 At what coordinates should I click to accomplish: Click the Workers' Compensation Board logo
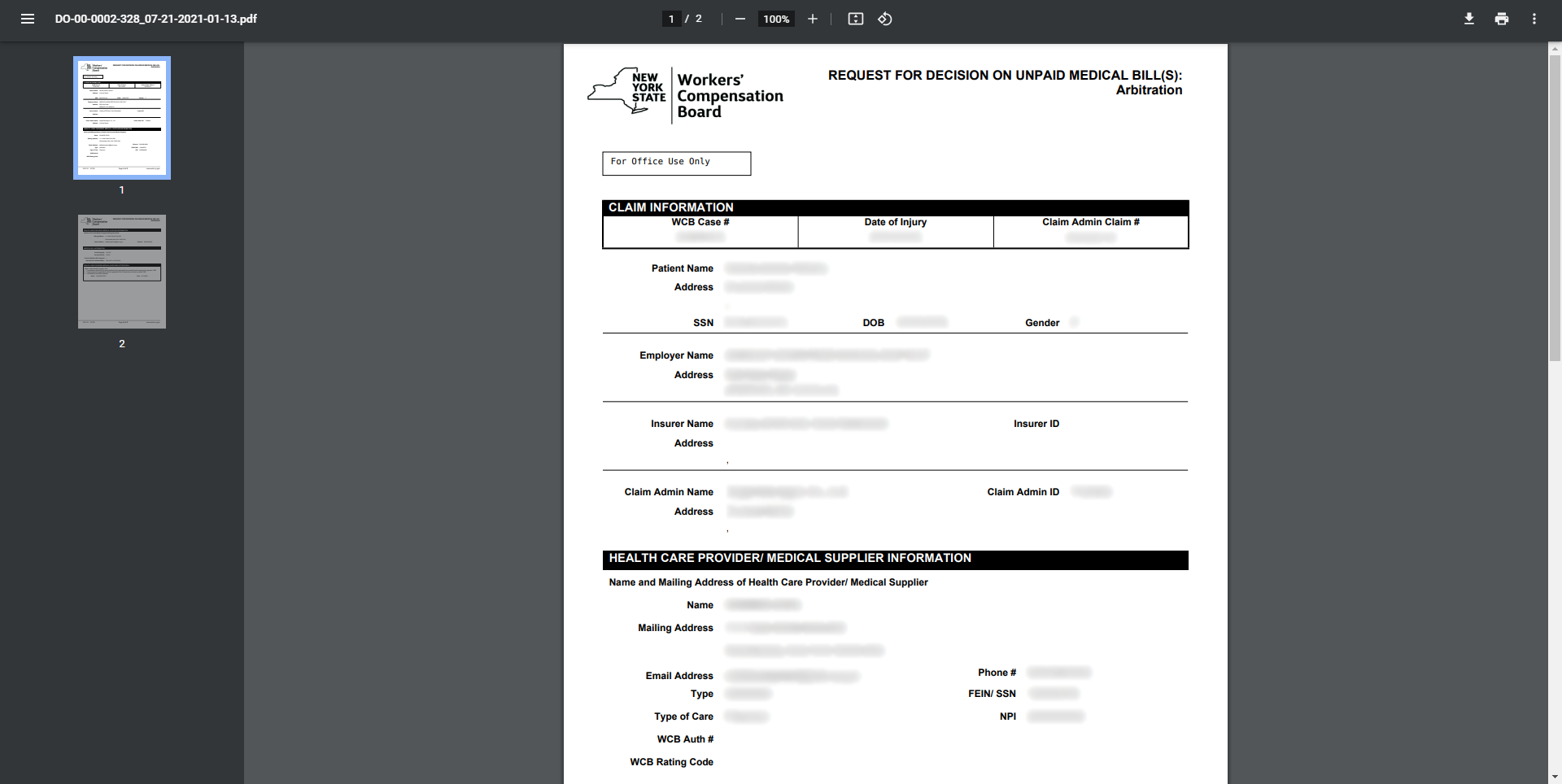coord(685,95)
